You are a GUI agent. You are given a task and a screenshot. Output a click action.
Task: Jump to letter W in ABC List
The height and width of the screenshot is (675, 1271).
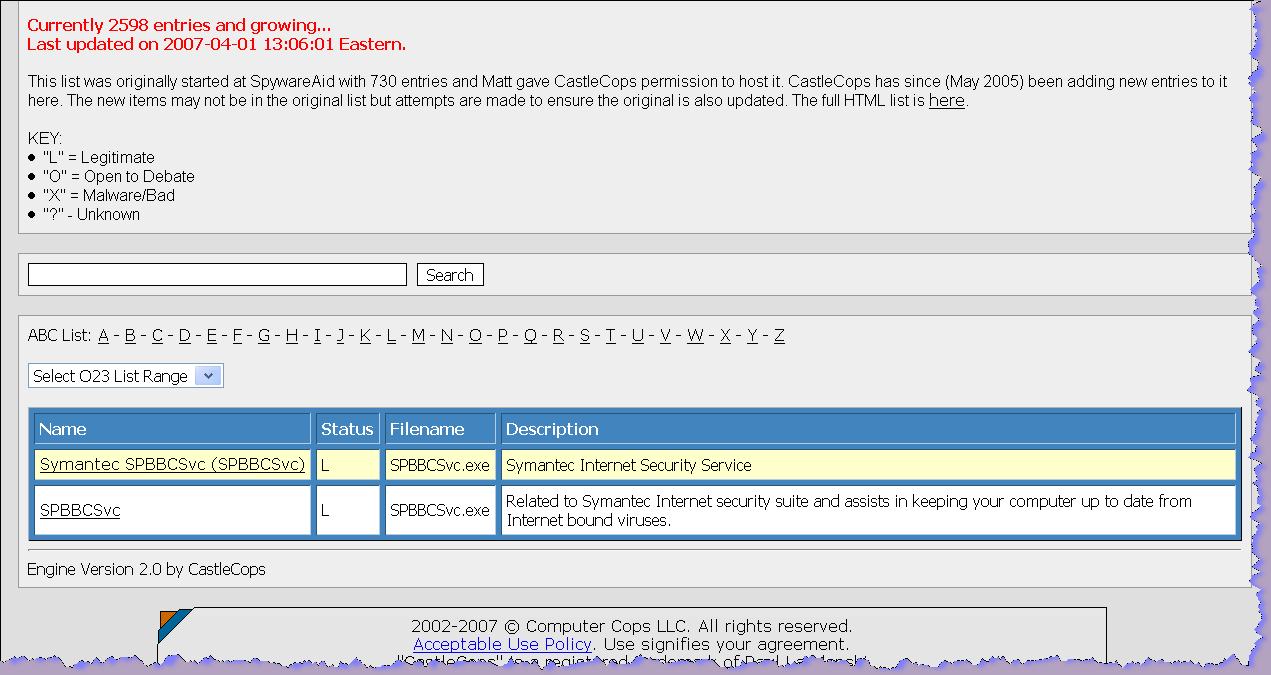pyautogui.click(x=695, y=336)
